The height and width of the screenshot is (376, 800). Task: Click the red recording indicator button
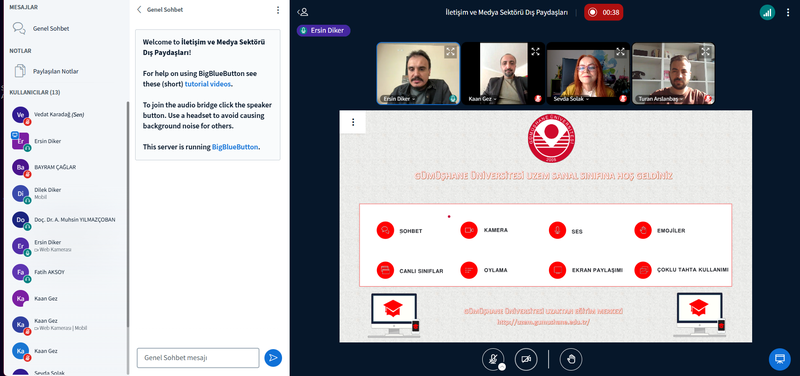click(604, 12)
